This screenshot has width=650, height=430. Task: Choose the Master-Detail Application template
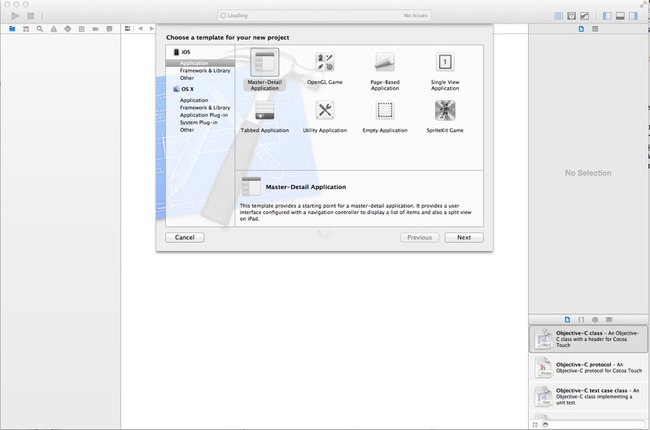pos(264,70)
